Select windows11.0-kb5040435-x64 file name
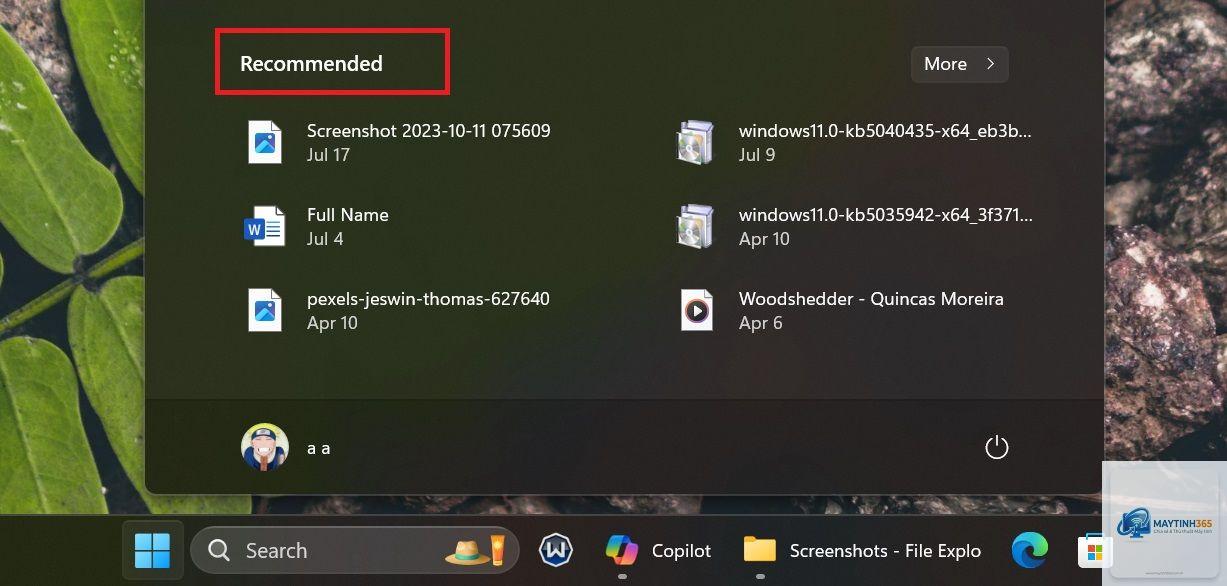The width and height of the screenshot is (1227, 586). pyautogui.click(x=886, y=131)
